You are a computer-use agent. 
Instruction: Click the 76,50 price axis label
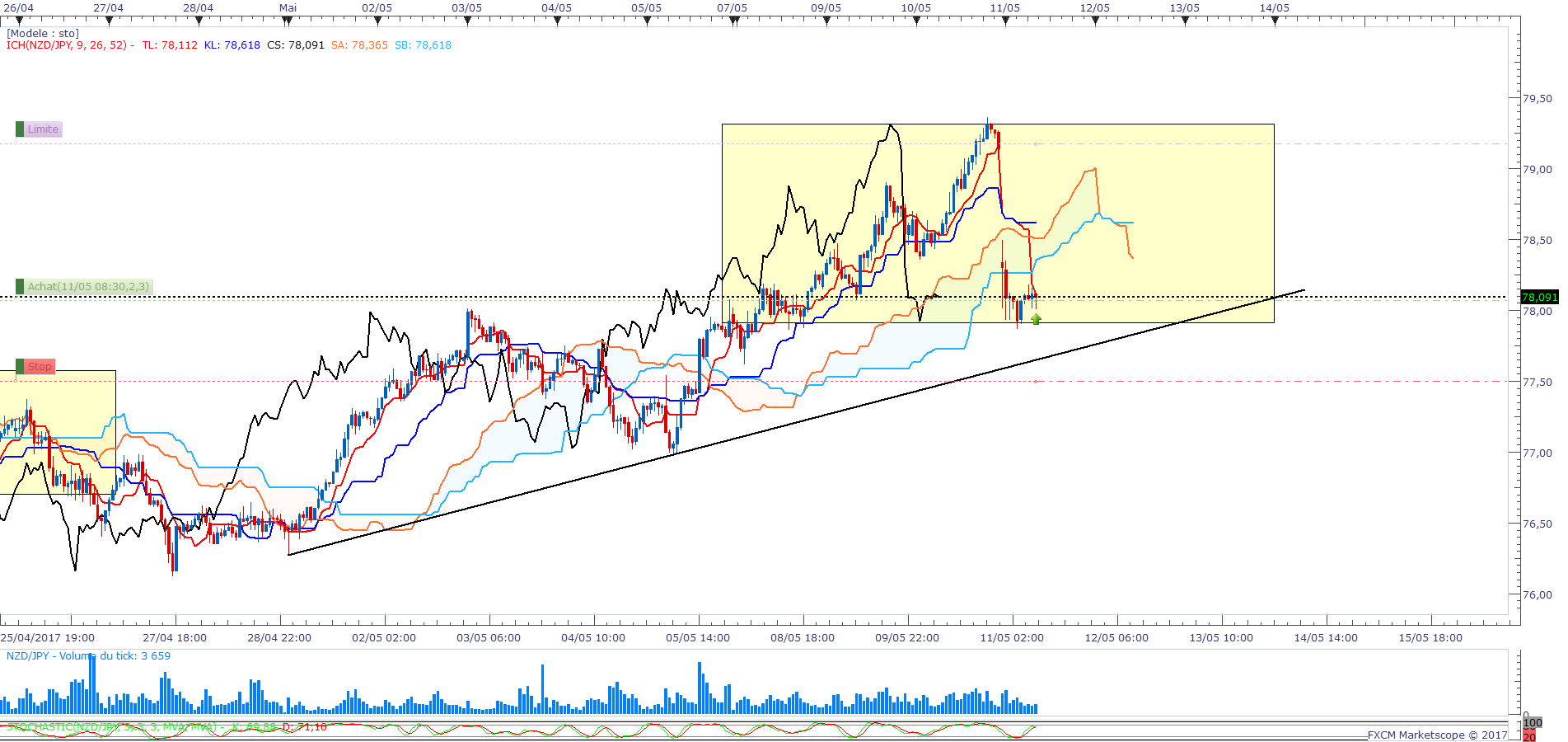coord(1538,524)
